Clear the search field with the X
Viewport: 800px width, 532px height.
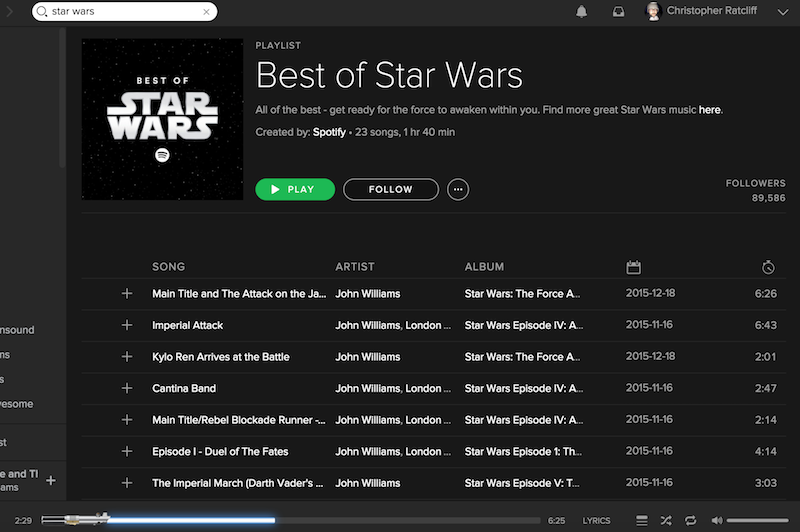(206, 12)
